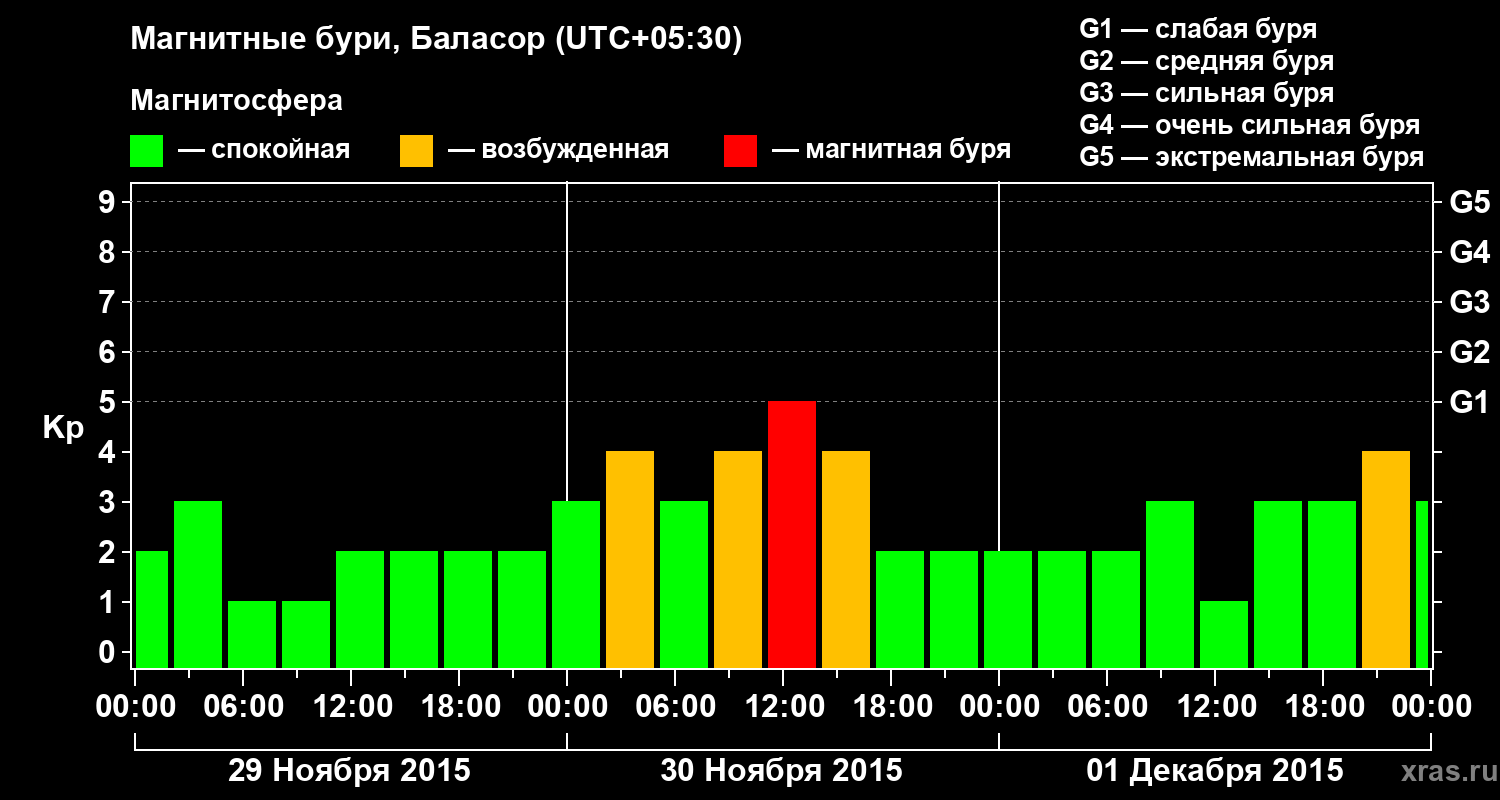This screenshot has width=1500, height=800.
Task: Click the Kp axis title label
Action: point(63,429)
